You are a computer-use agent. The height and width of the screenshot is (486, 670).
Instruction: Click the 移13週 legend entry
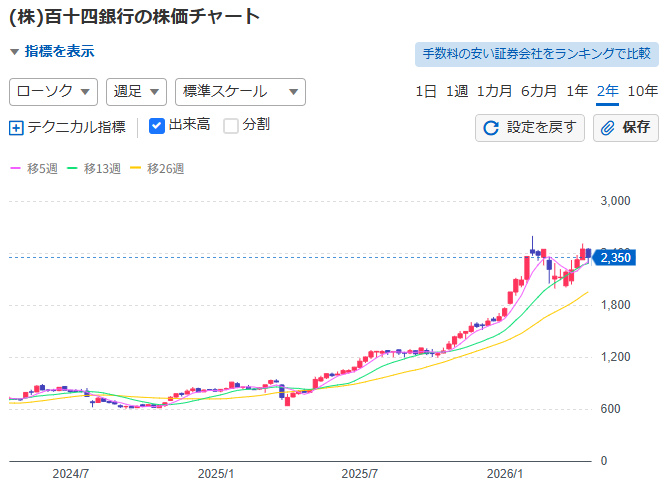[94, 169]
